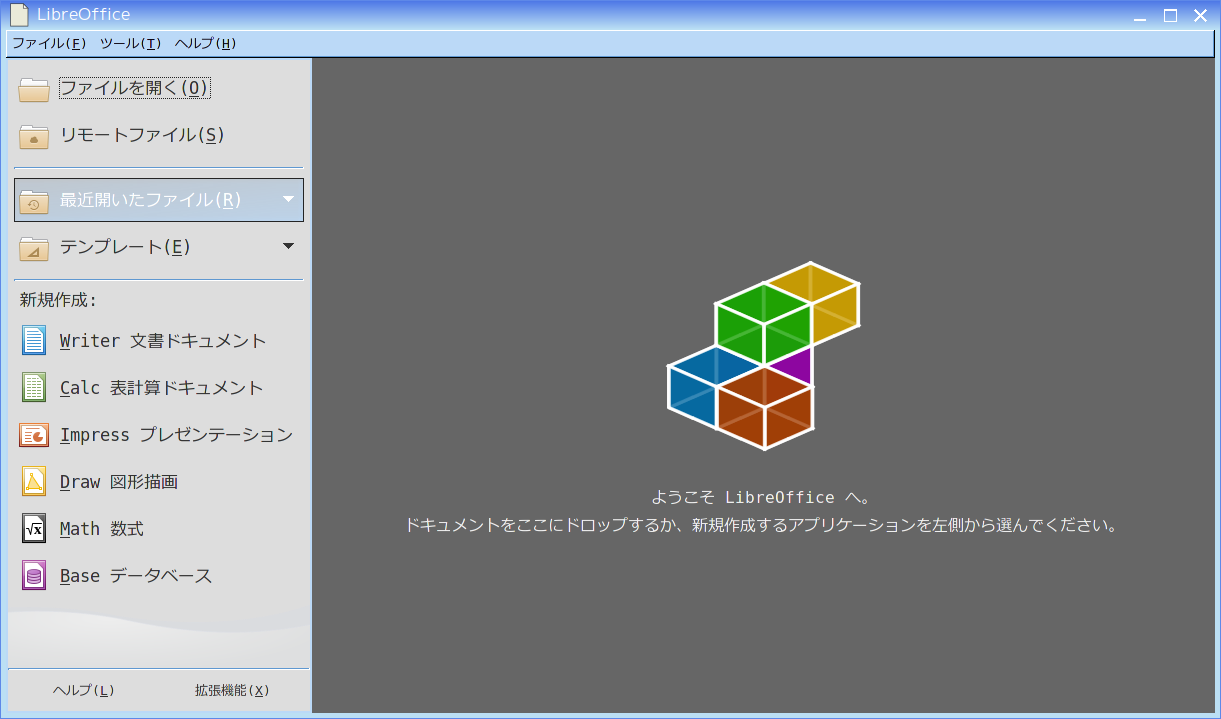Click the Math formula icon
Screen dimensions: 1221x719
34,529
